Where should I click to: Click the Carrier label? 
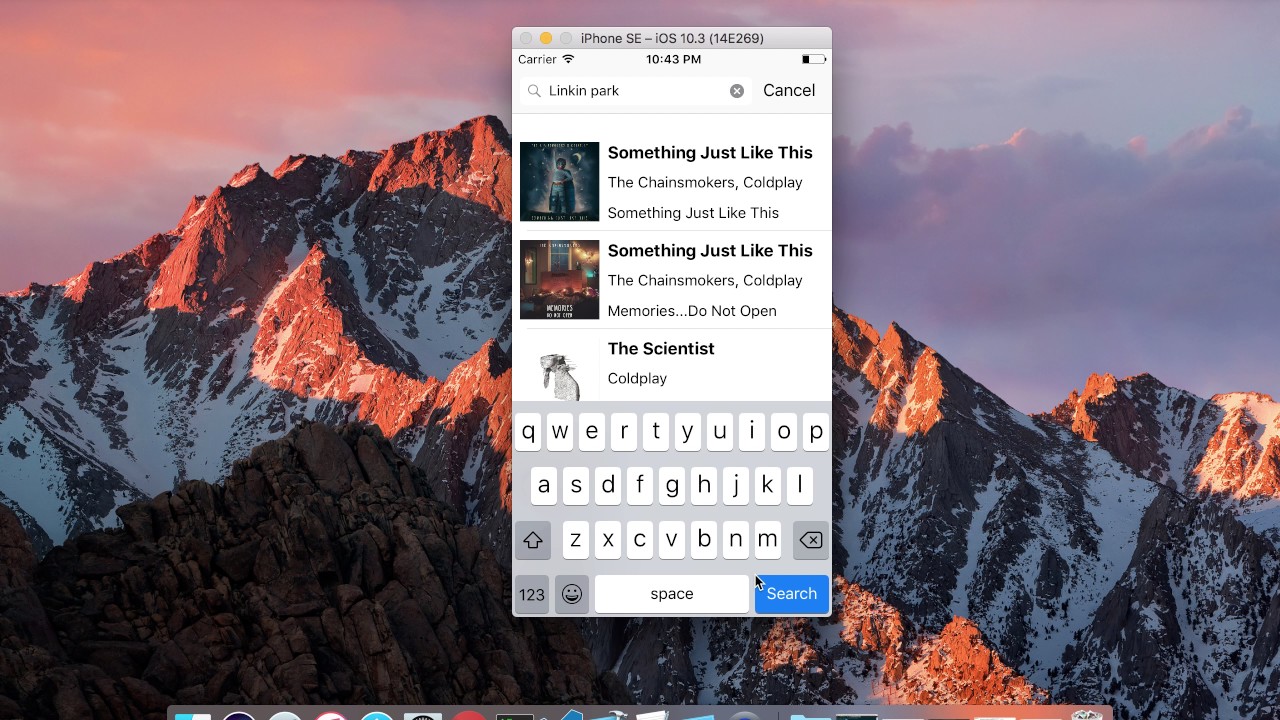(x=537, y=60)
